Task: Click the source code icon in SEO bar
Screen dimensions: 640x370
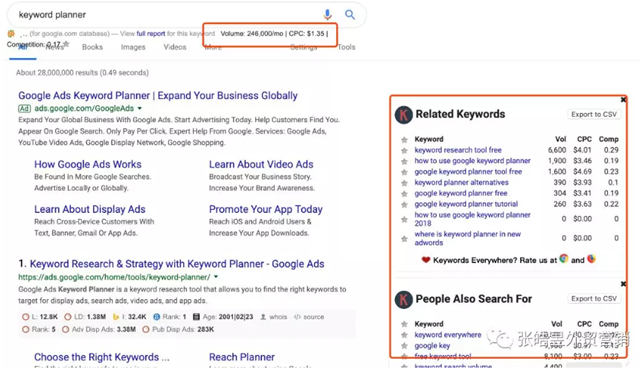Action: pos(297,317)
